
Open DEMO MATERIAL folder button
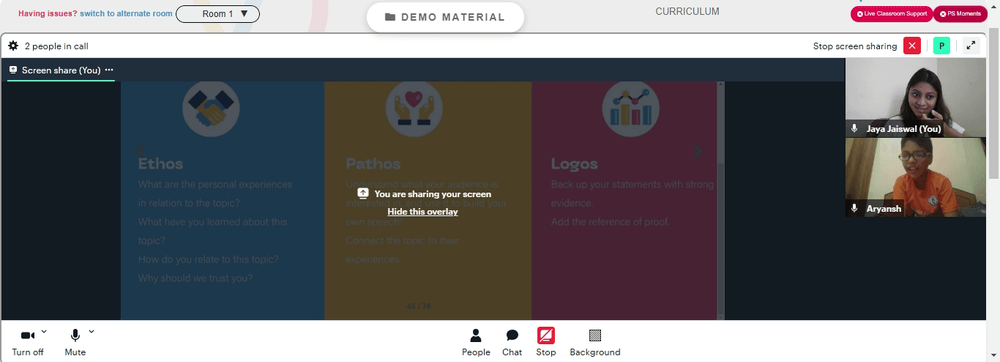[445, 17]
